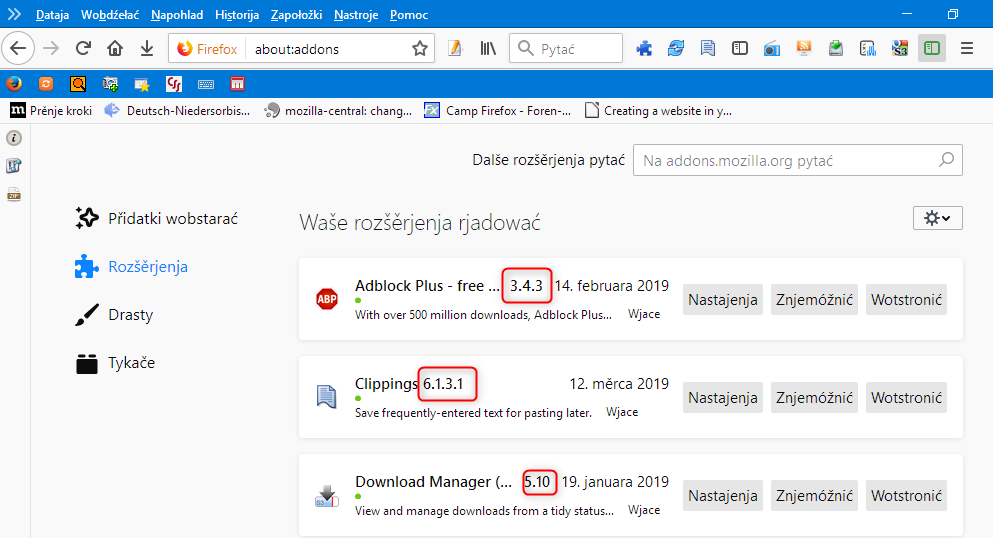Expand the gear tools dropdown

click(937, 218)
